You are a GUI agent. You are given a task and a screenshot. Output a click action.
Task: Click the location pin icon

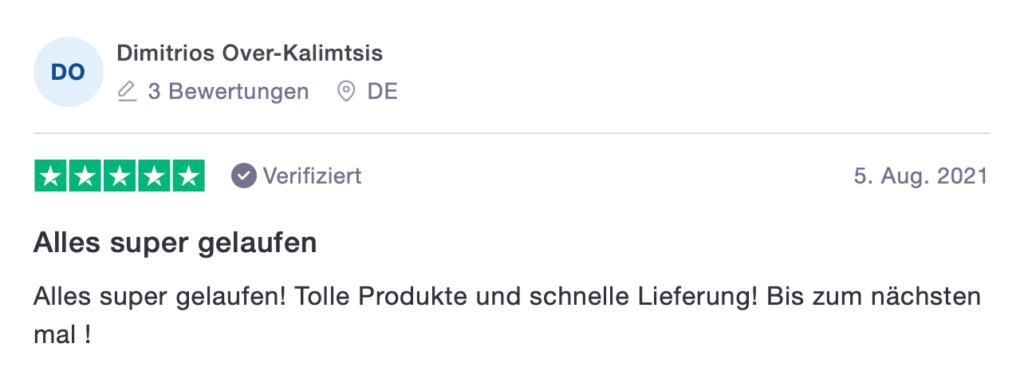point(345,92)
